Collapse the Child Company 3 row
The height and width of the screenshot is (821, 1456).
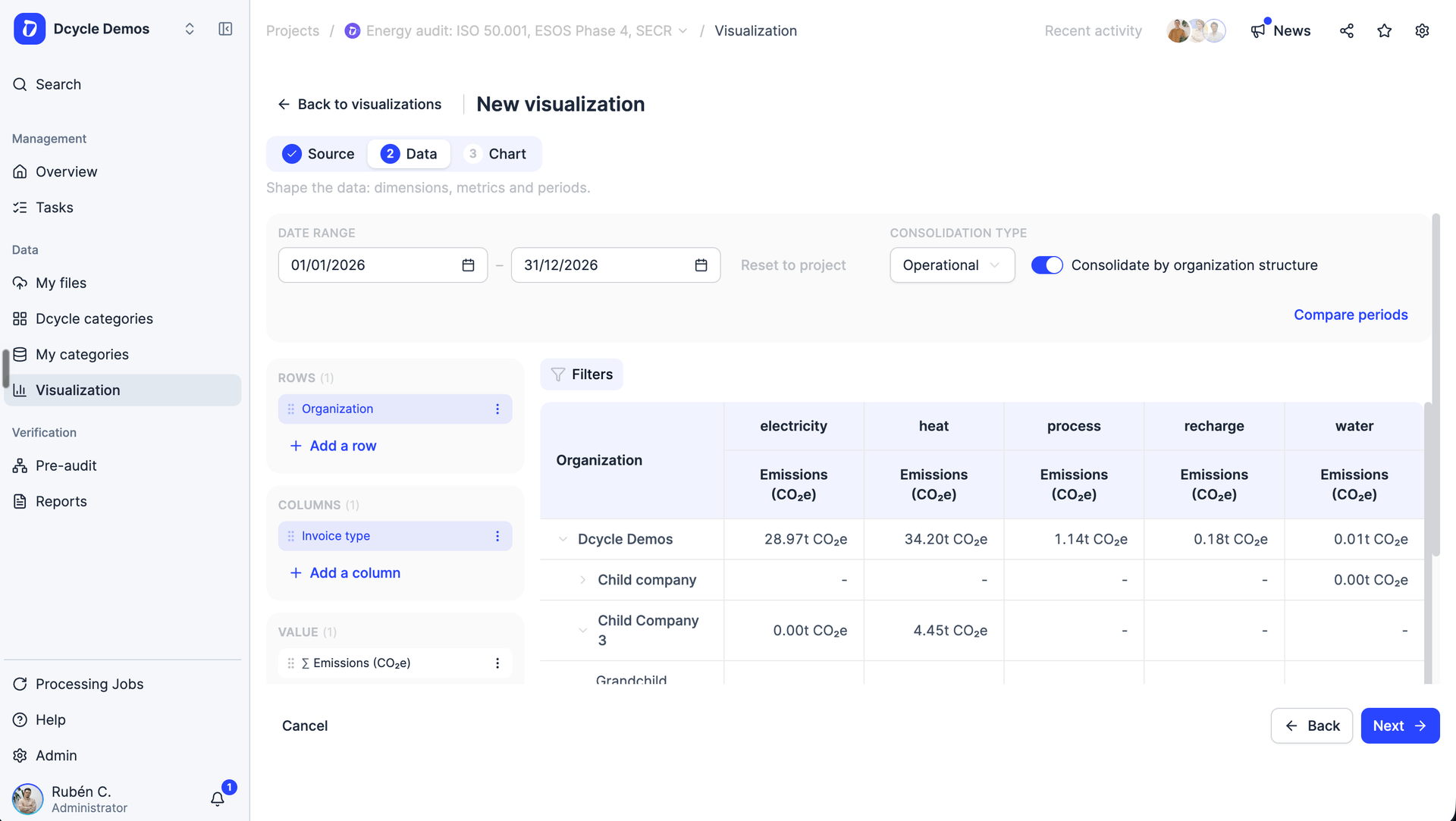tap(582, 630)
